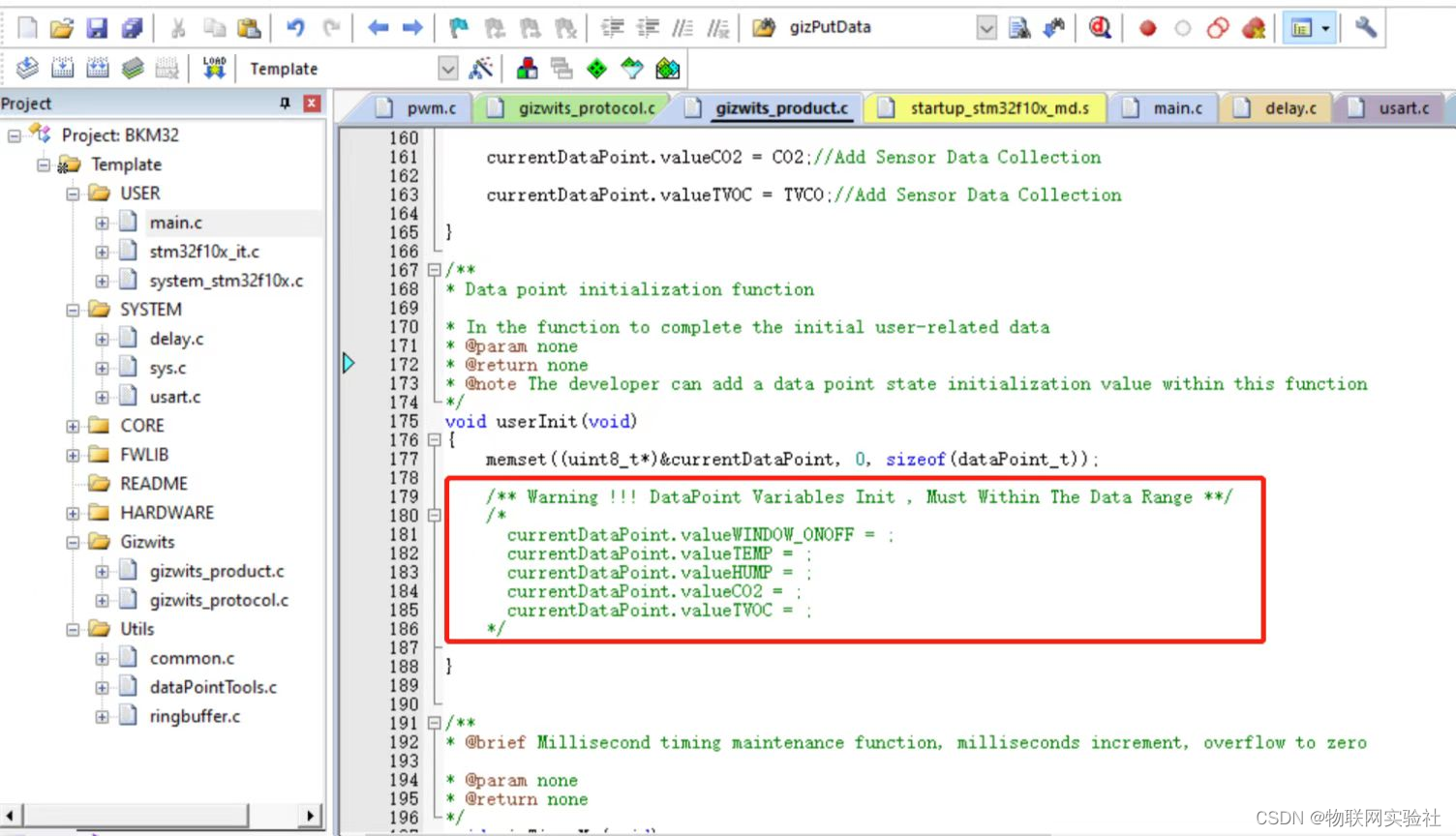This screenshot has height=836, width=1456.
Task: Save the current file with the single floppy icon
Action: (97, 28)
